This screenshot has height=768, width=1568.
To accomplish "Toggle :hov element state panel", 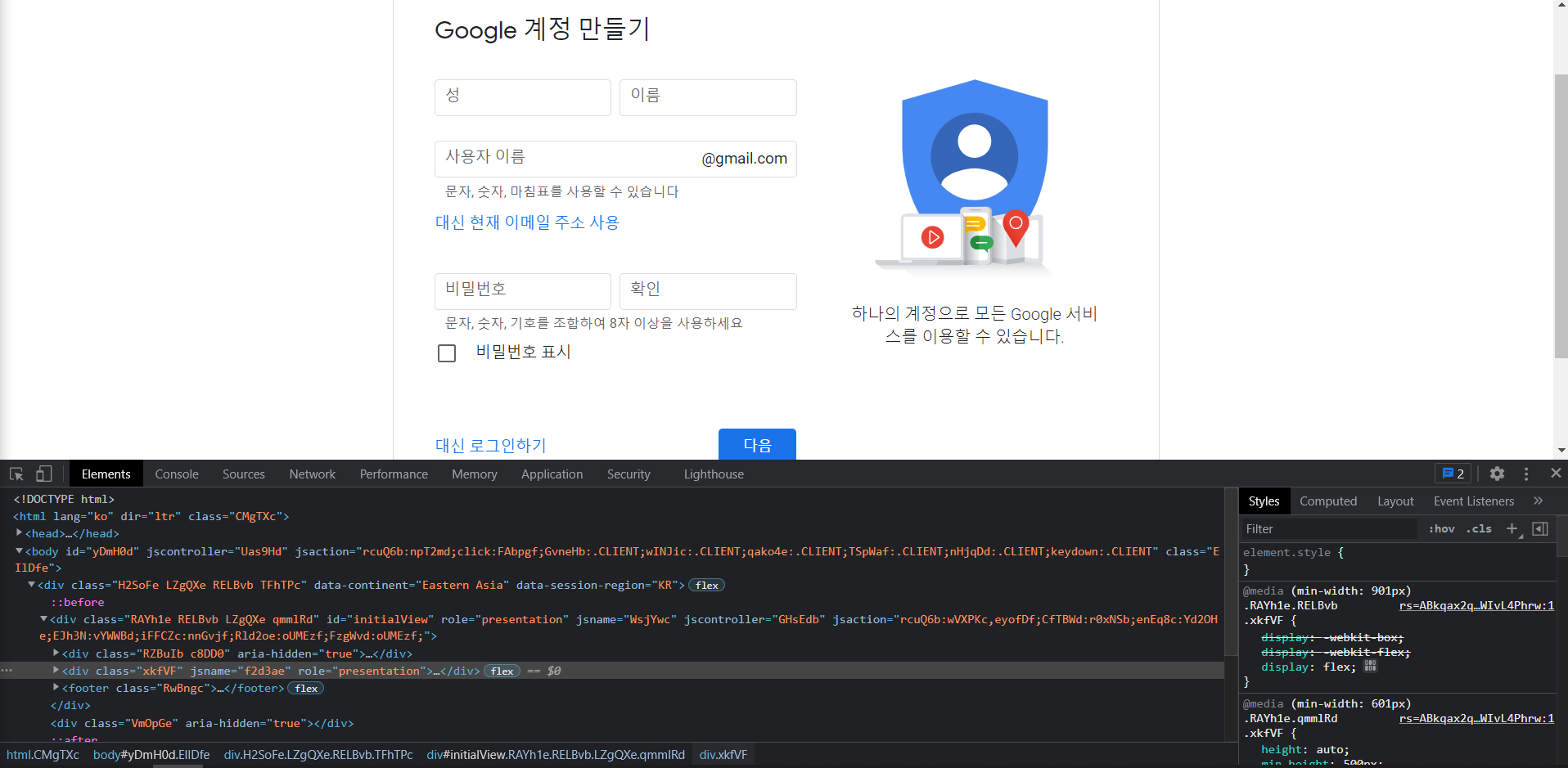I will [x=1442, y=529].
